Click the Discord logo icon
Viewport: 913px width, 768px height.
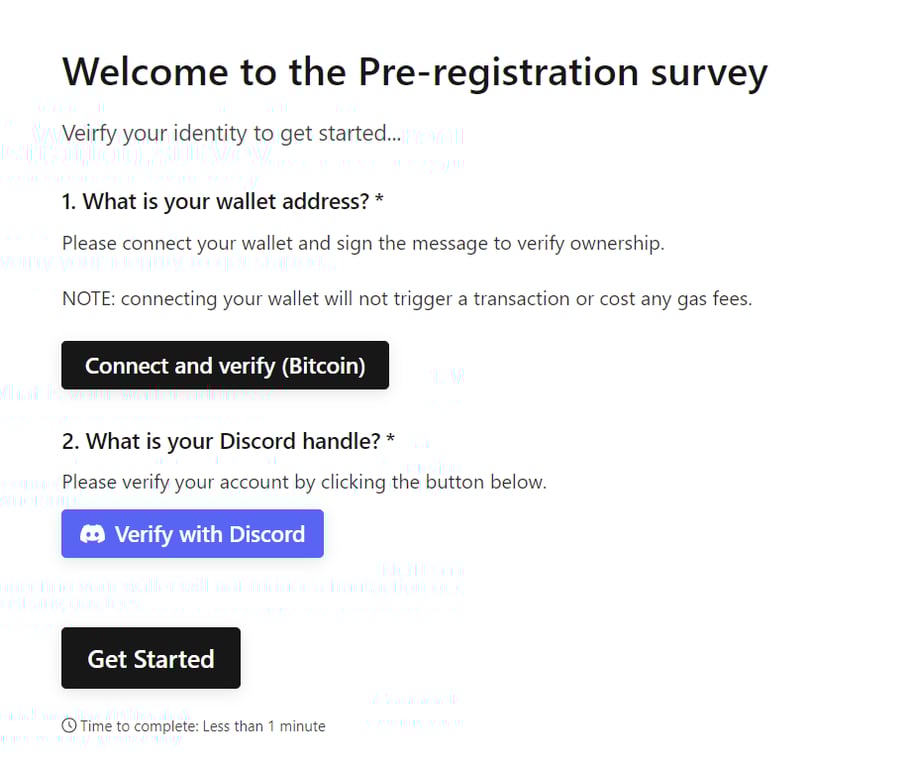[x=93, y=534]
